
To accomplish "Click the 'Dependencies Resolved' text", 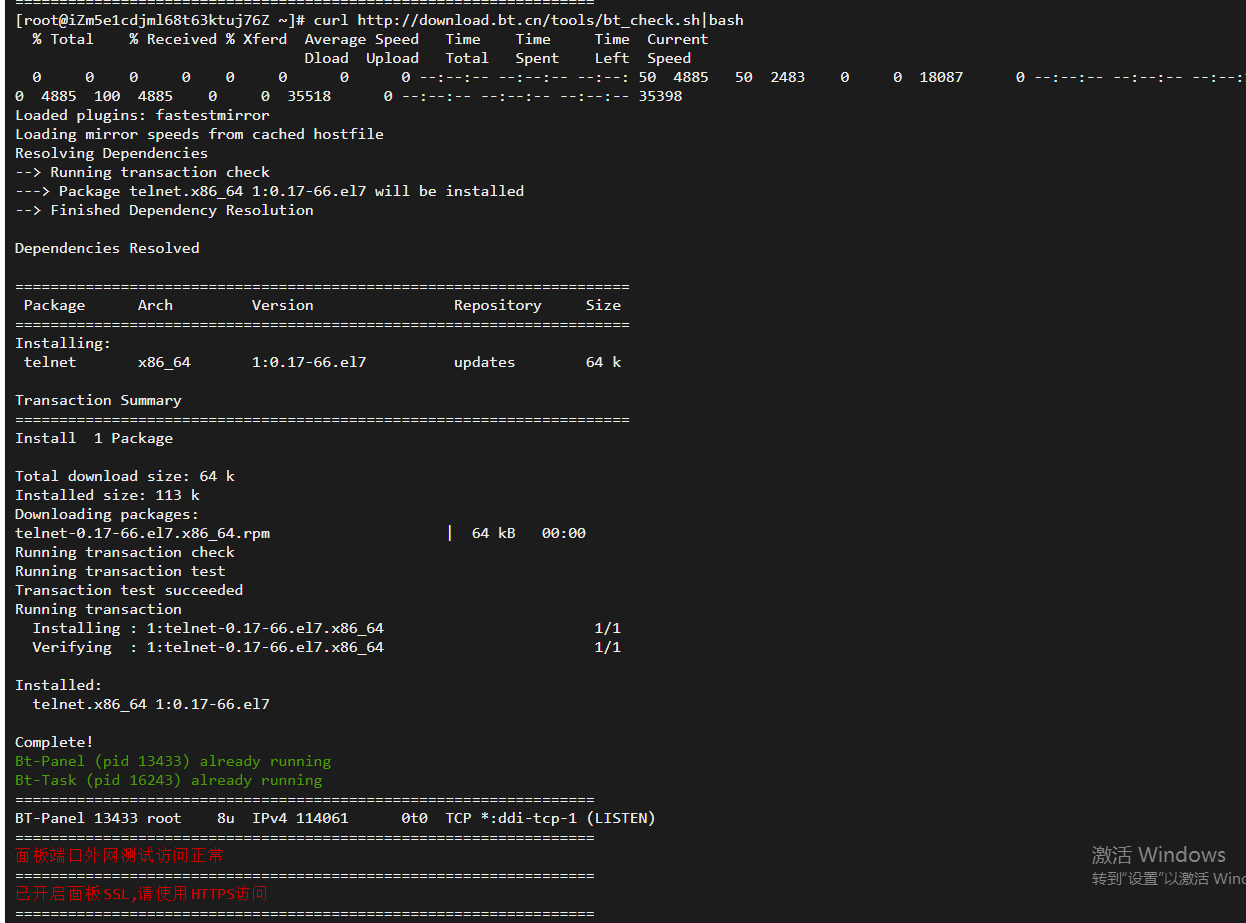I will tap(107, 248).
